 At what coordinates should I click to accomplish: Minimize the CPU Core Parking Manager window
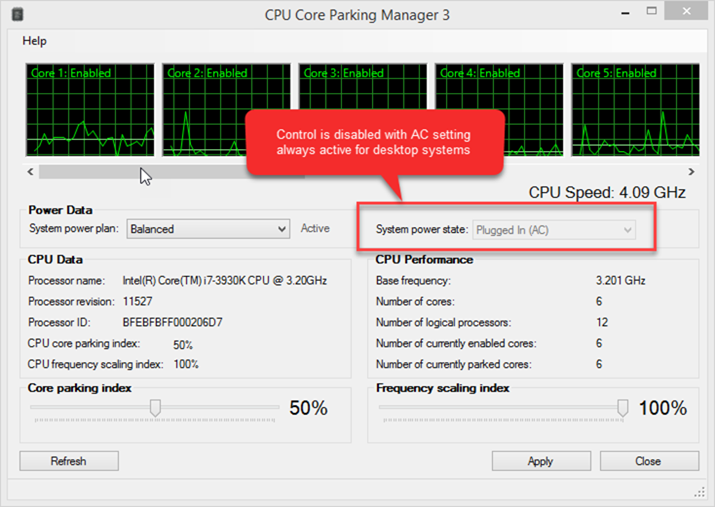click(626, 12)
